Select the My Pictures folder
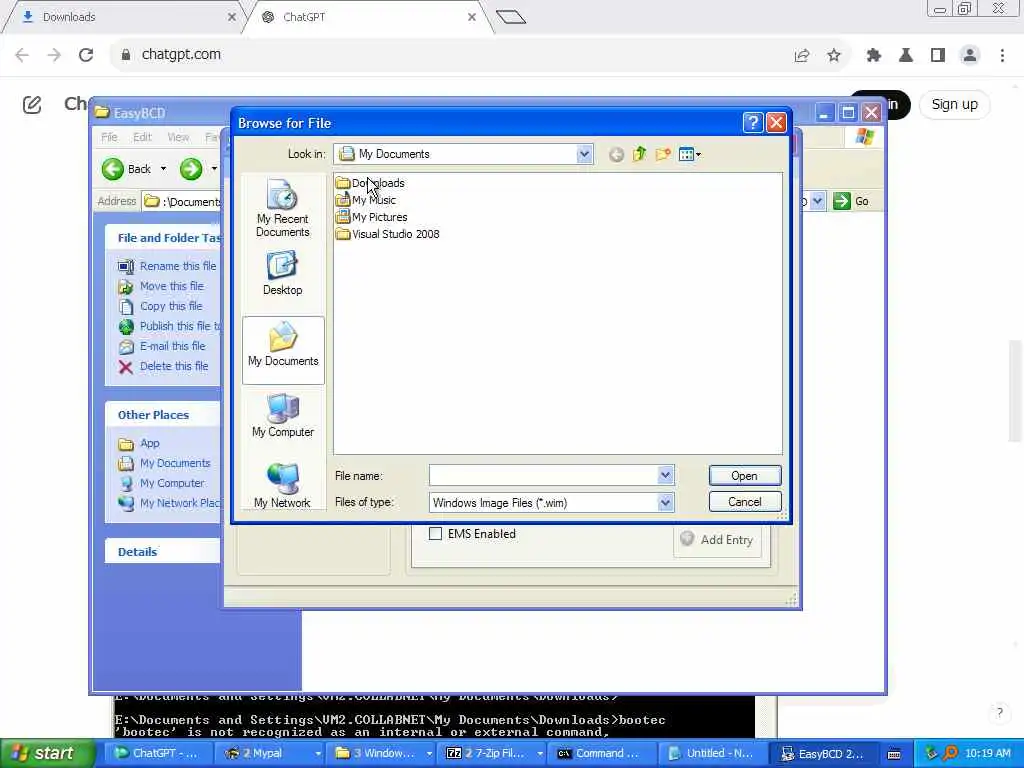 [x=372, y=217]
